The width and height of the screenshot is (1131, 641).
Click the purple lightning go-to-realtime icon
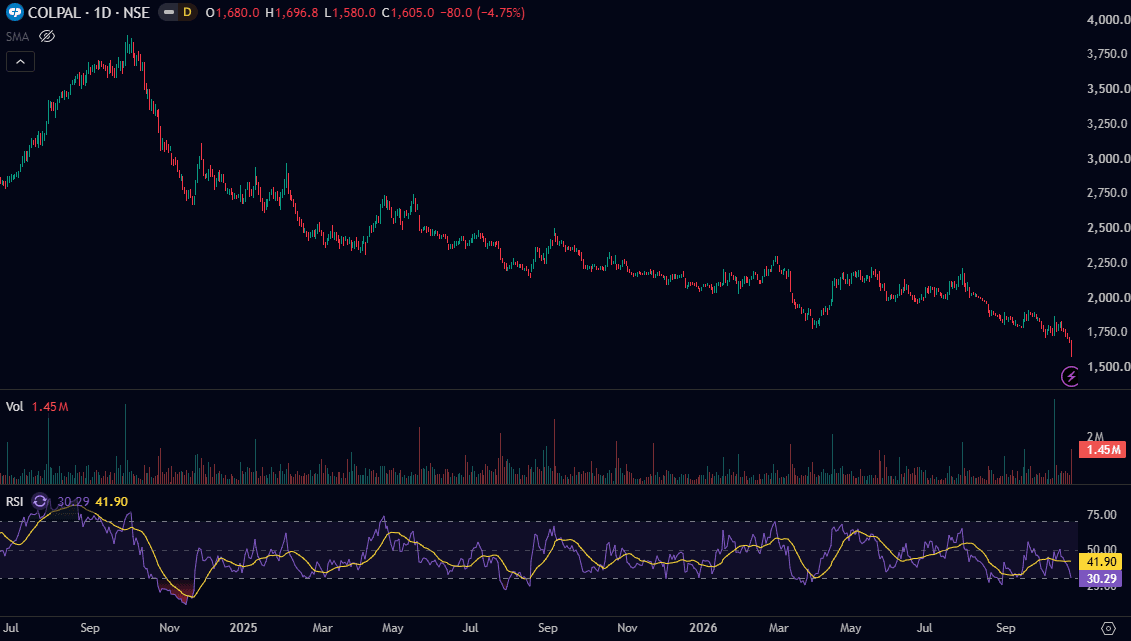1070,376
